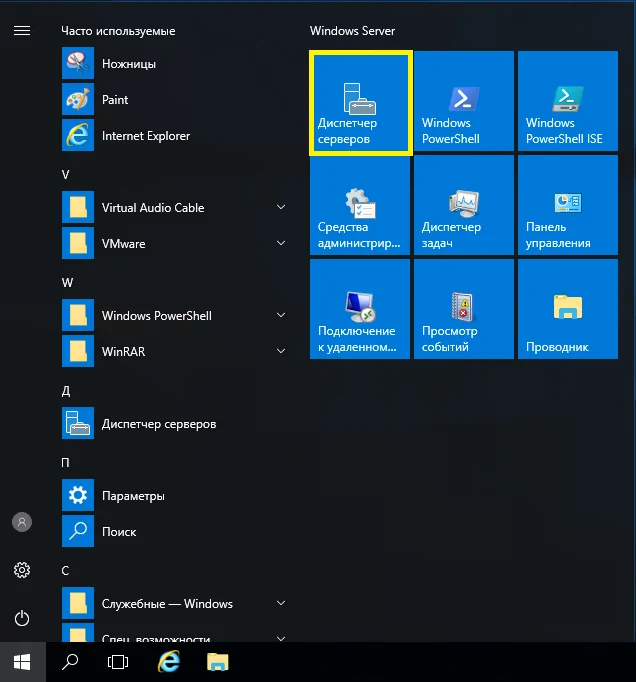636x682 pixels.
Task: Click the С letter section header
Action: point(65,571)
